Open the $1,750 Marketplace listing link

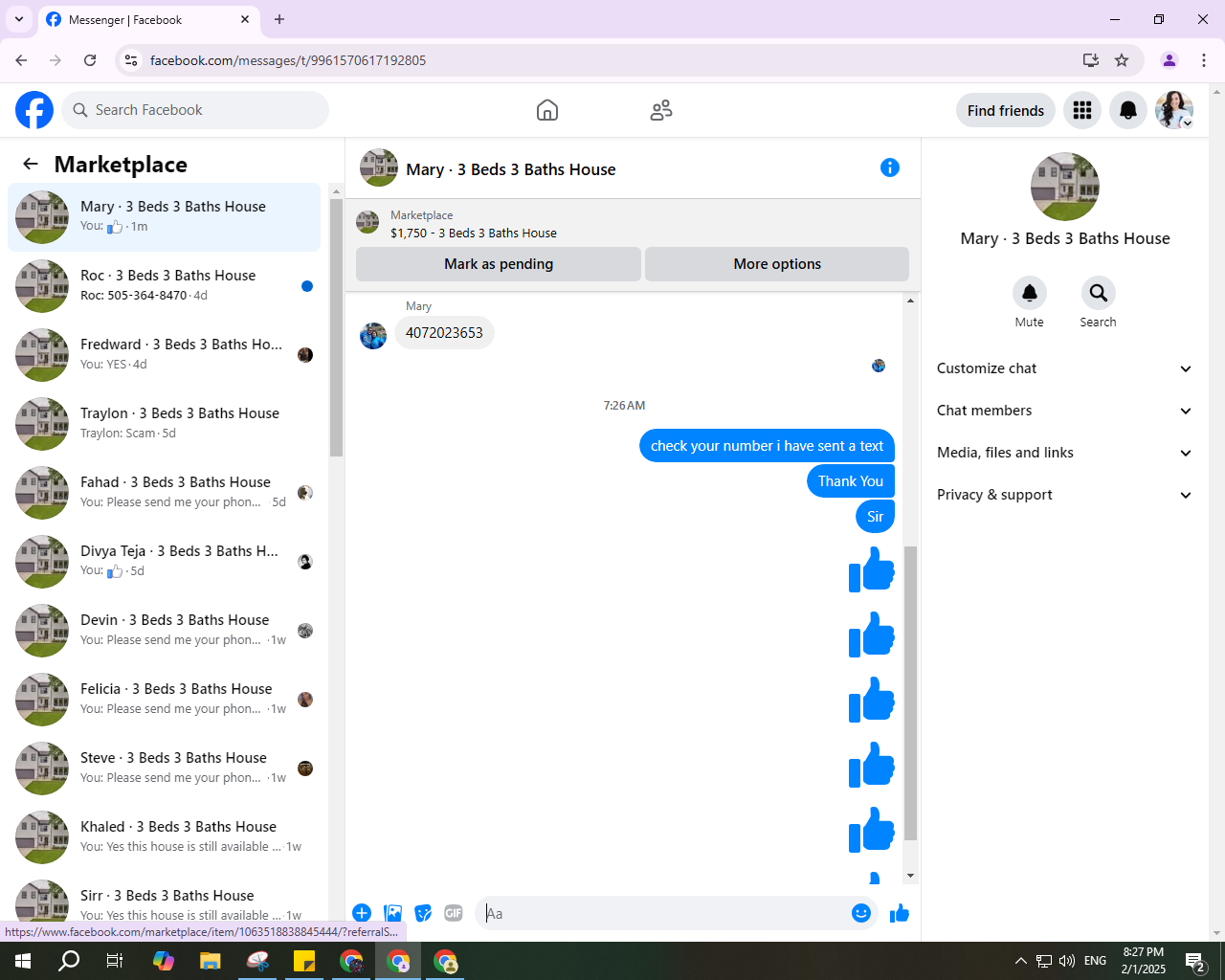pos(473,233)
